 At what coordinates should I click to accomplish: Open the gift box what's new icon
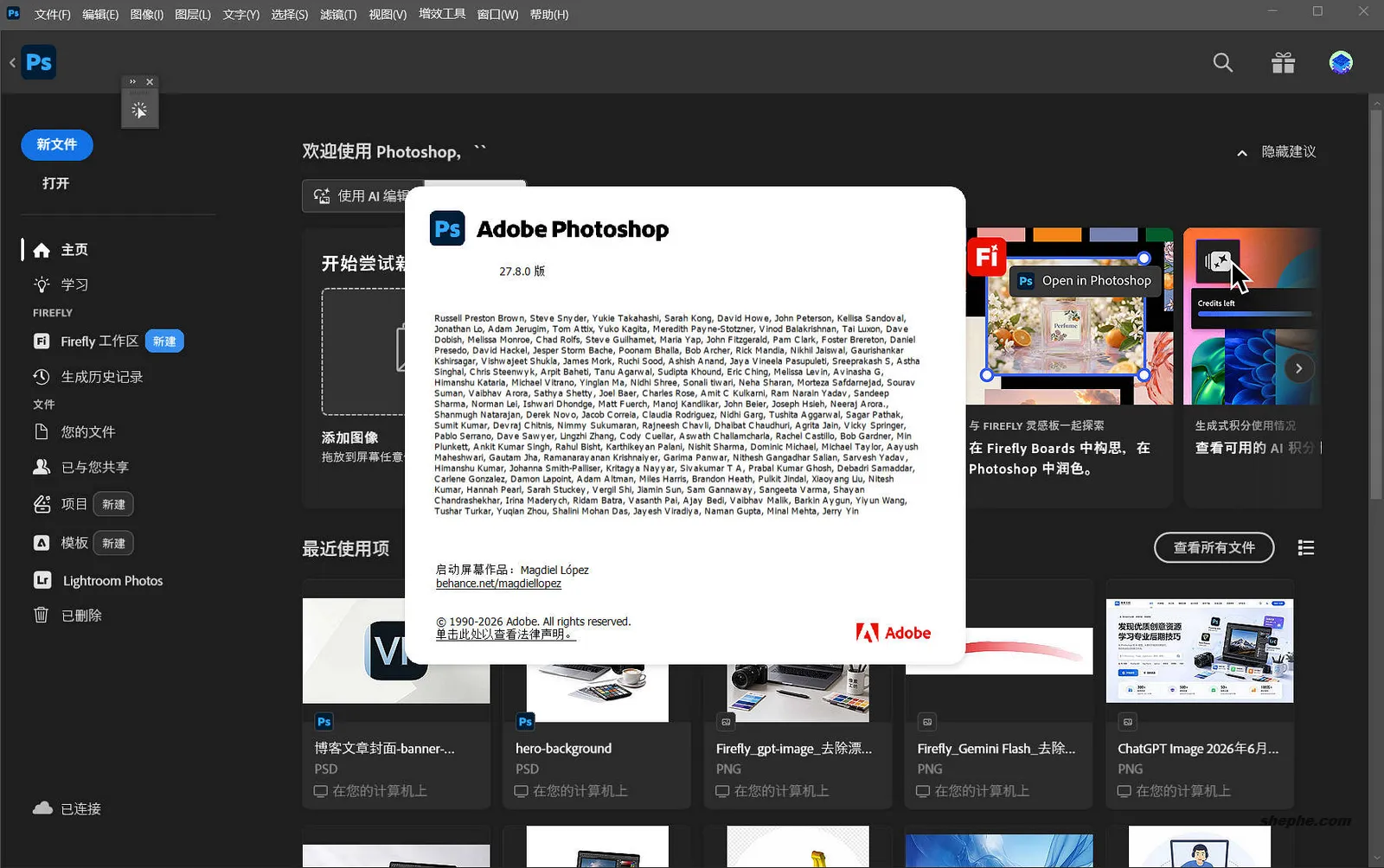[x=1283, y=62]
